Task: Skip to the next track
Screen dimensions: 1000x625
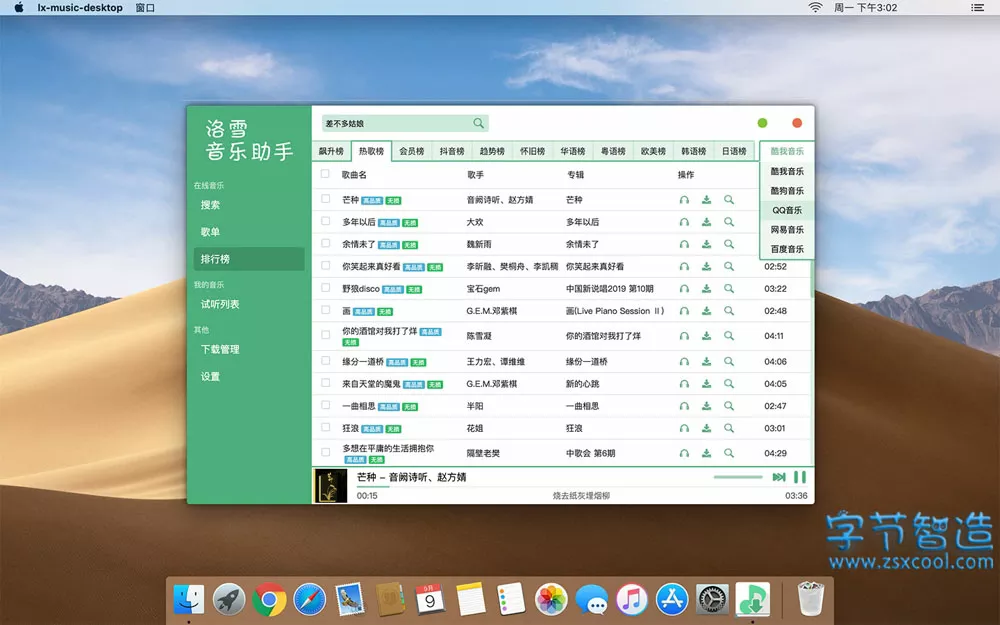Action: 779,477
